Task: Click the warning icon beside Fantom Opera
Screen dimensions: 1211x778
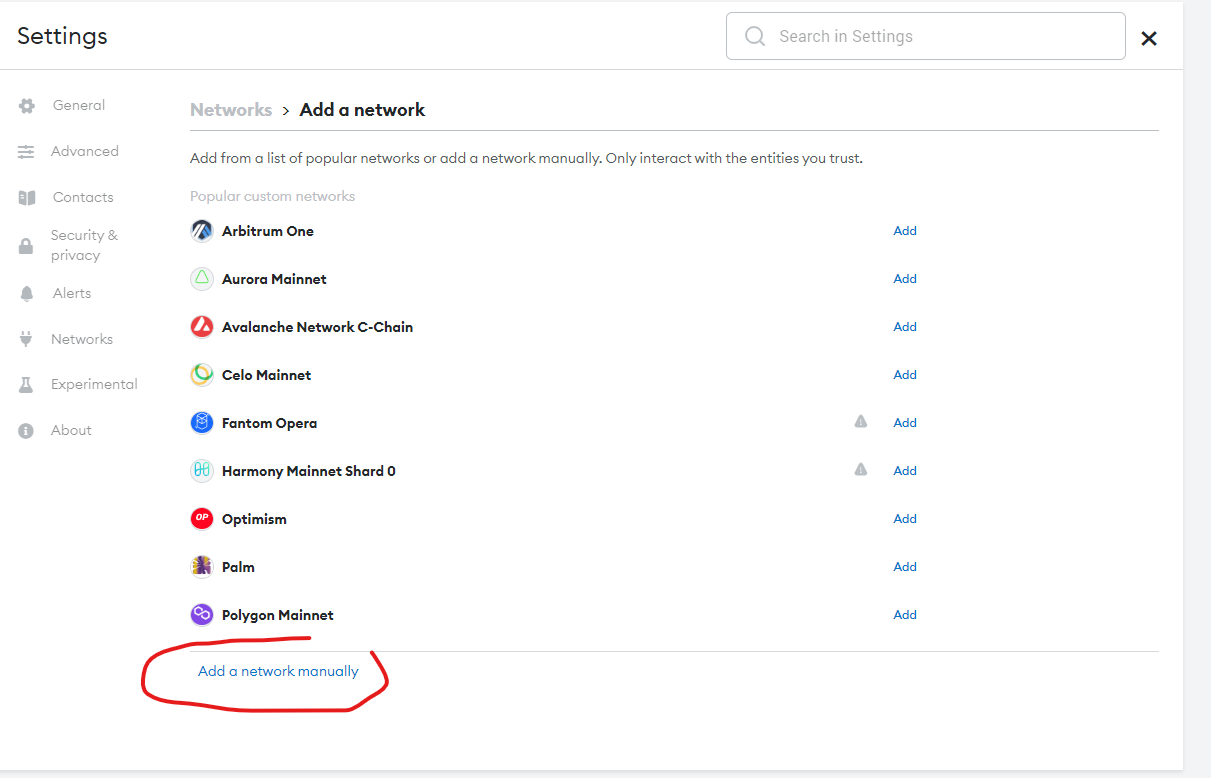Action: click(861, 422)
